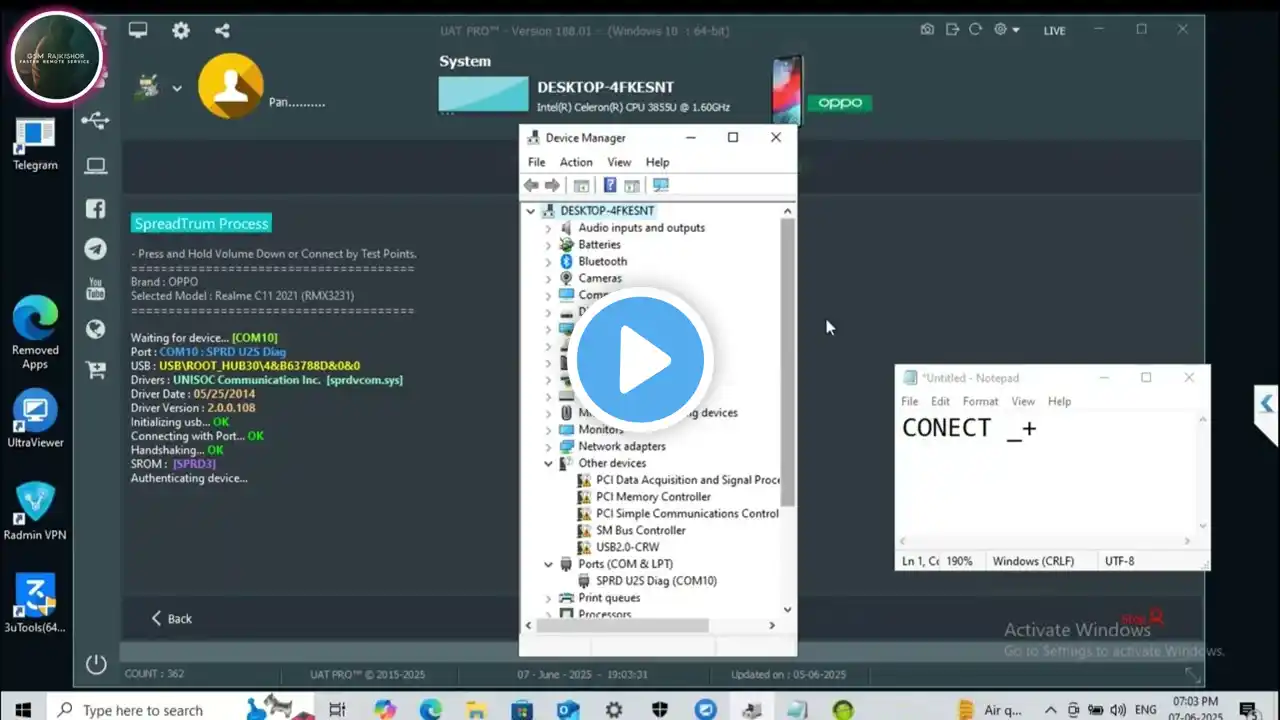Click the monitor icon in UAT PRO top bar

pyautogui.click(x=138, y=30)
